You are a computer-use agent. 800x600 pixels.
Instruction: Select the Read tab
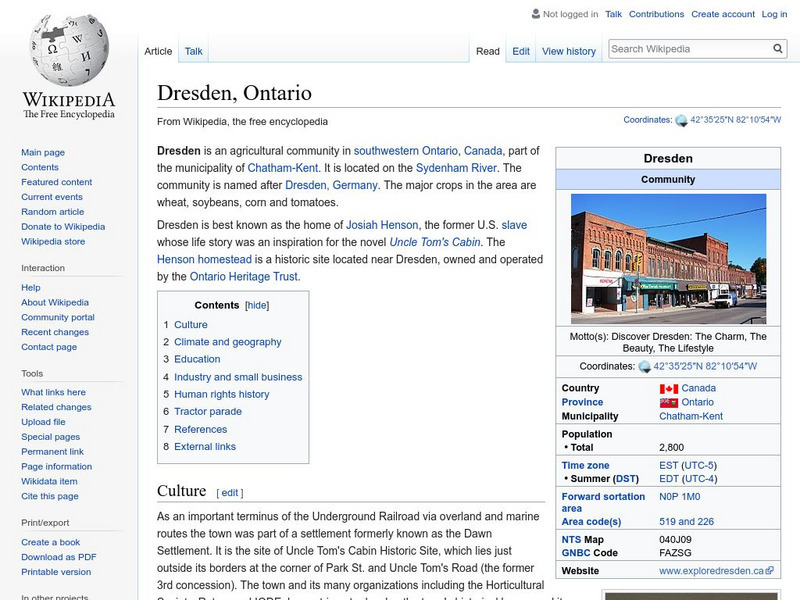point(488,51)
